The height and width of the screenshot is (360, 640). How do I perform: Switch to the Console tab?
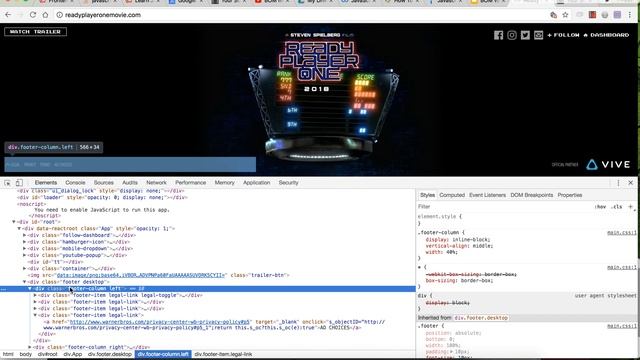75,183
